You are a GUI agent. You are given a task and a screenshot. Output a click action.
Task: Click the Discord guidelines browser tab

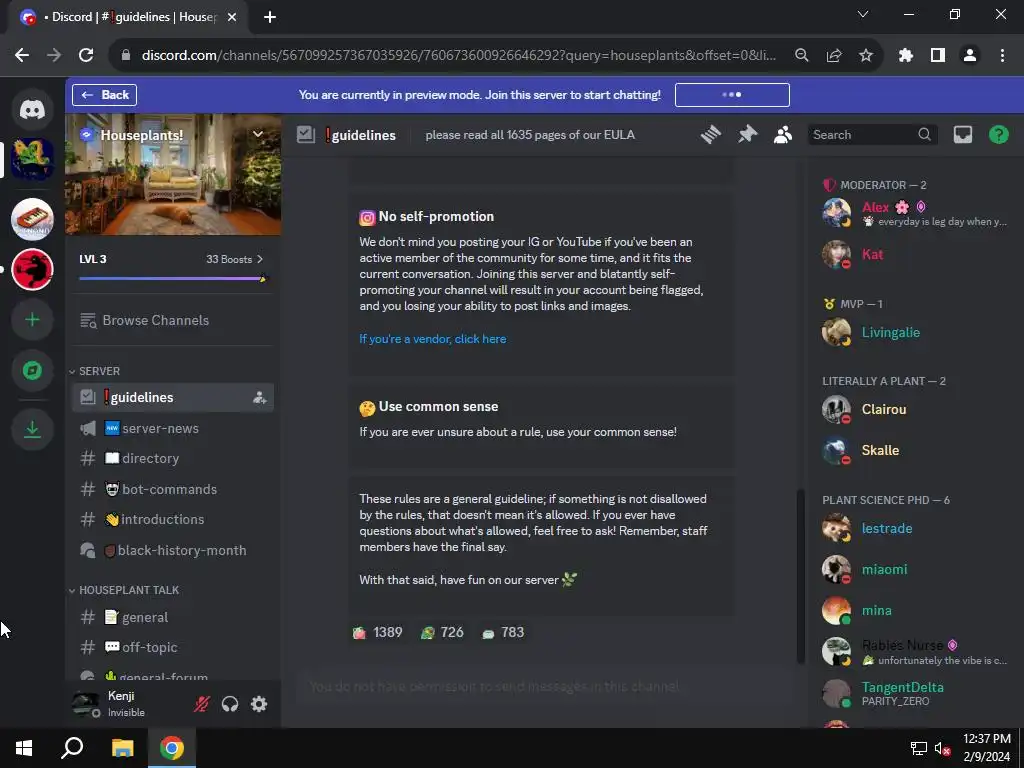pyautogui.click(x=128, y=17)
